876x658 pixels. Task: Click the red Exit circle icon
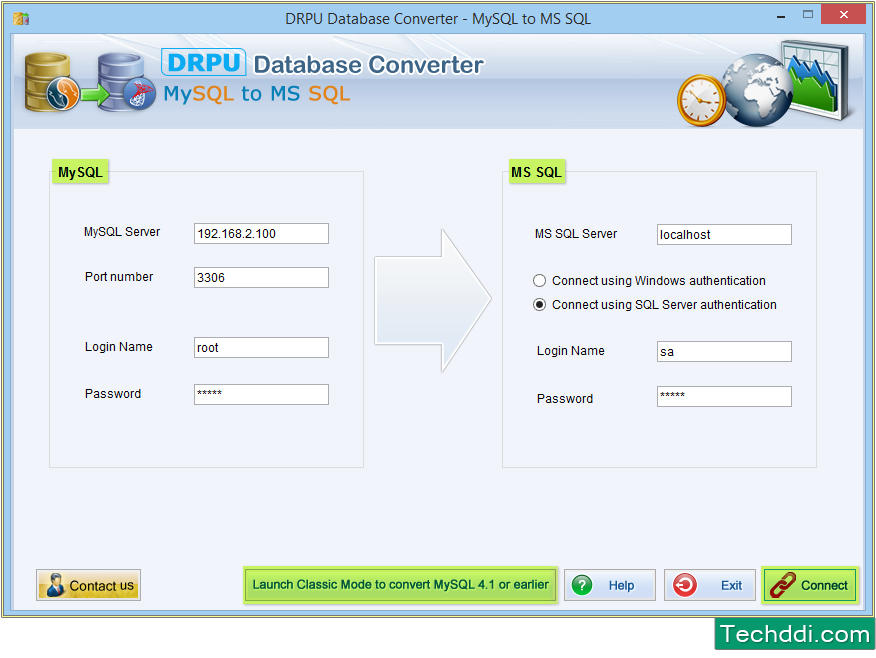coord(685,585)
